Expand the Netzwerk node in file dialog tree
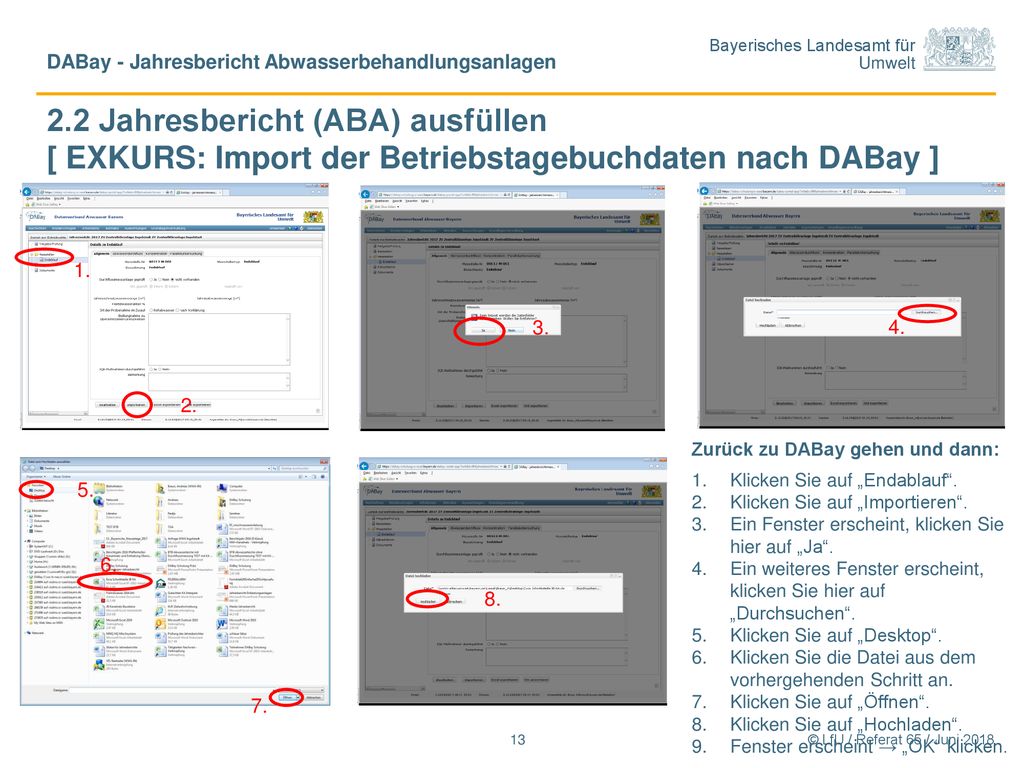Image resolution: width=1024 pixels, height=768 pixels. (x=26, y=633)
